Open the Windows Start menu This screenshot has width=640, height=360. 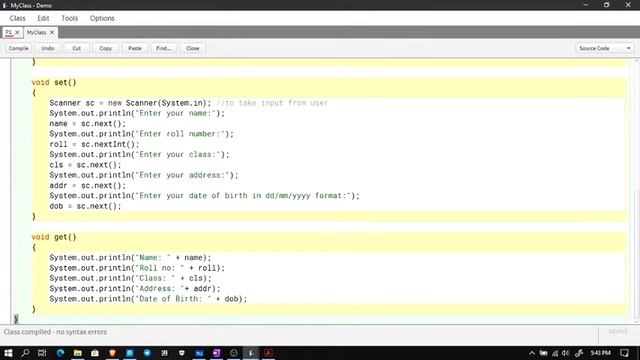pyautogui.click(x=8, y=353)
